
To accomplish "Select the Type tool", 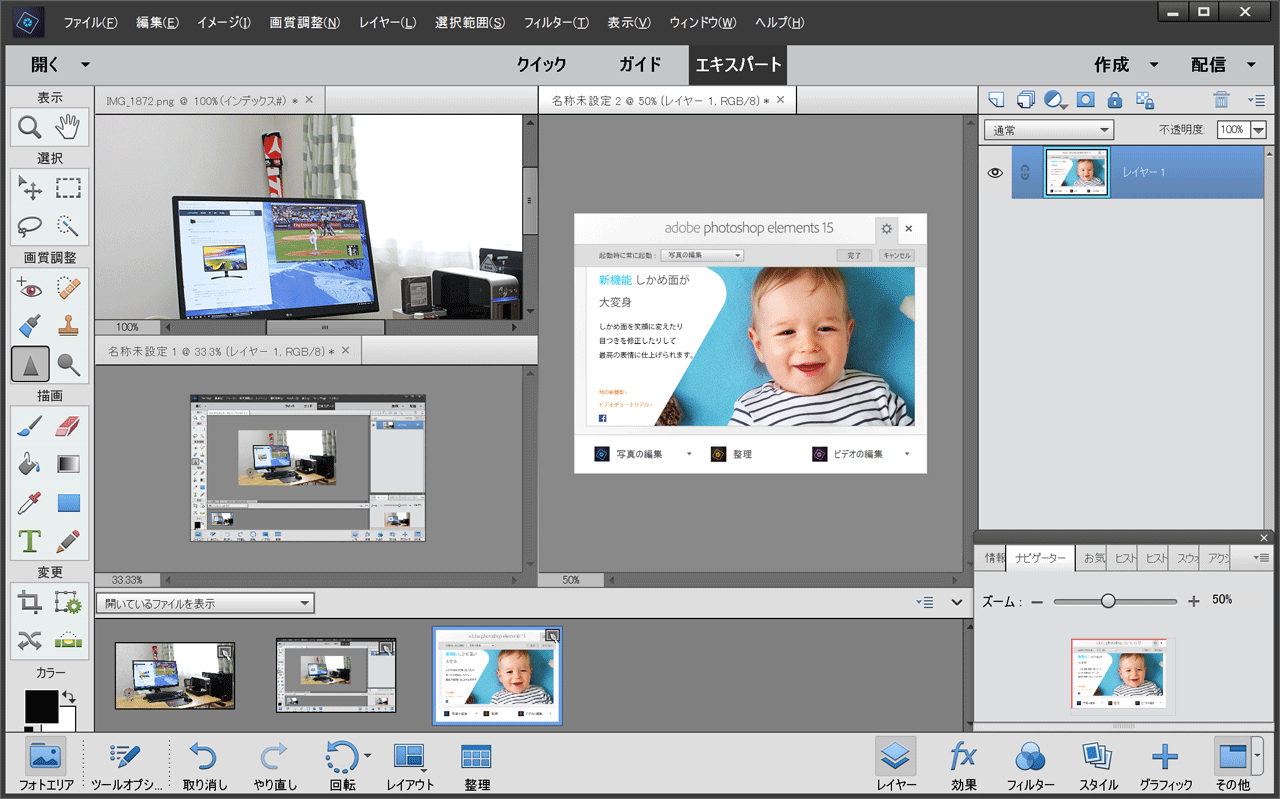I will point(30,541).
